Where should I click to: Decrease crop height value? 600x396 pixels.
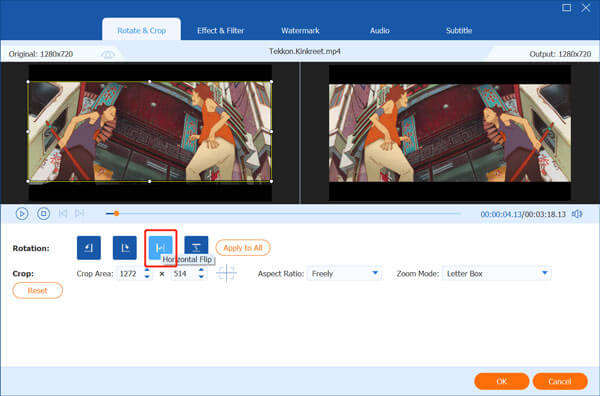click(x=201, y=277)
